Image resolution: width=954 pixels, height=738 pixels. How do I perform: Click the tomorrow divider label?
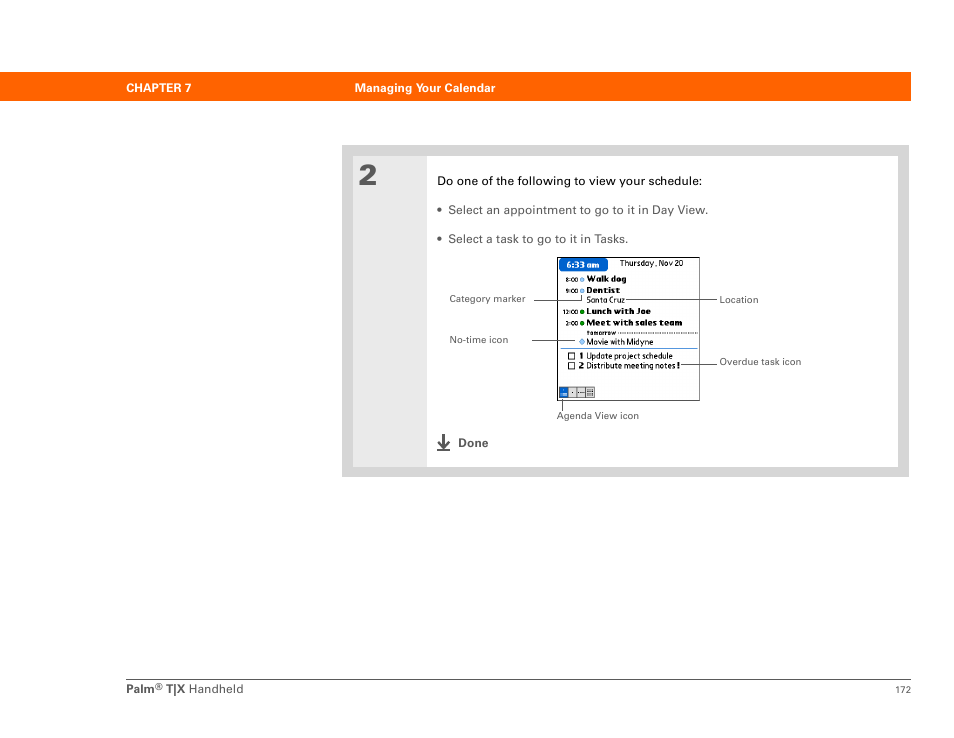pyautogui.click(x=601, y=333)
